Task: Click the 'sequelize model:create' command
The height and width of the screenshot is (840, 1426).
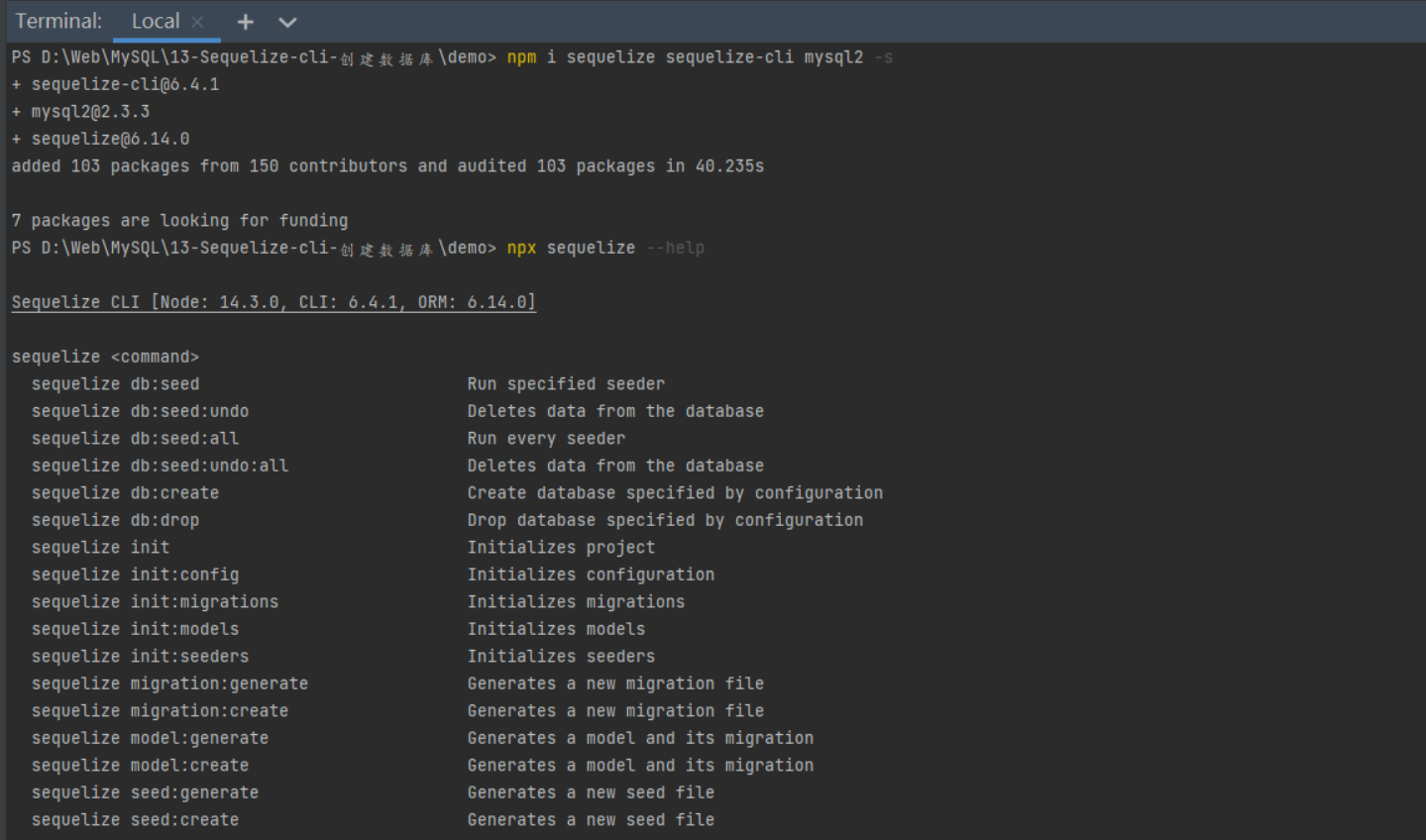Action: tap(140, 766)
